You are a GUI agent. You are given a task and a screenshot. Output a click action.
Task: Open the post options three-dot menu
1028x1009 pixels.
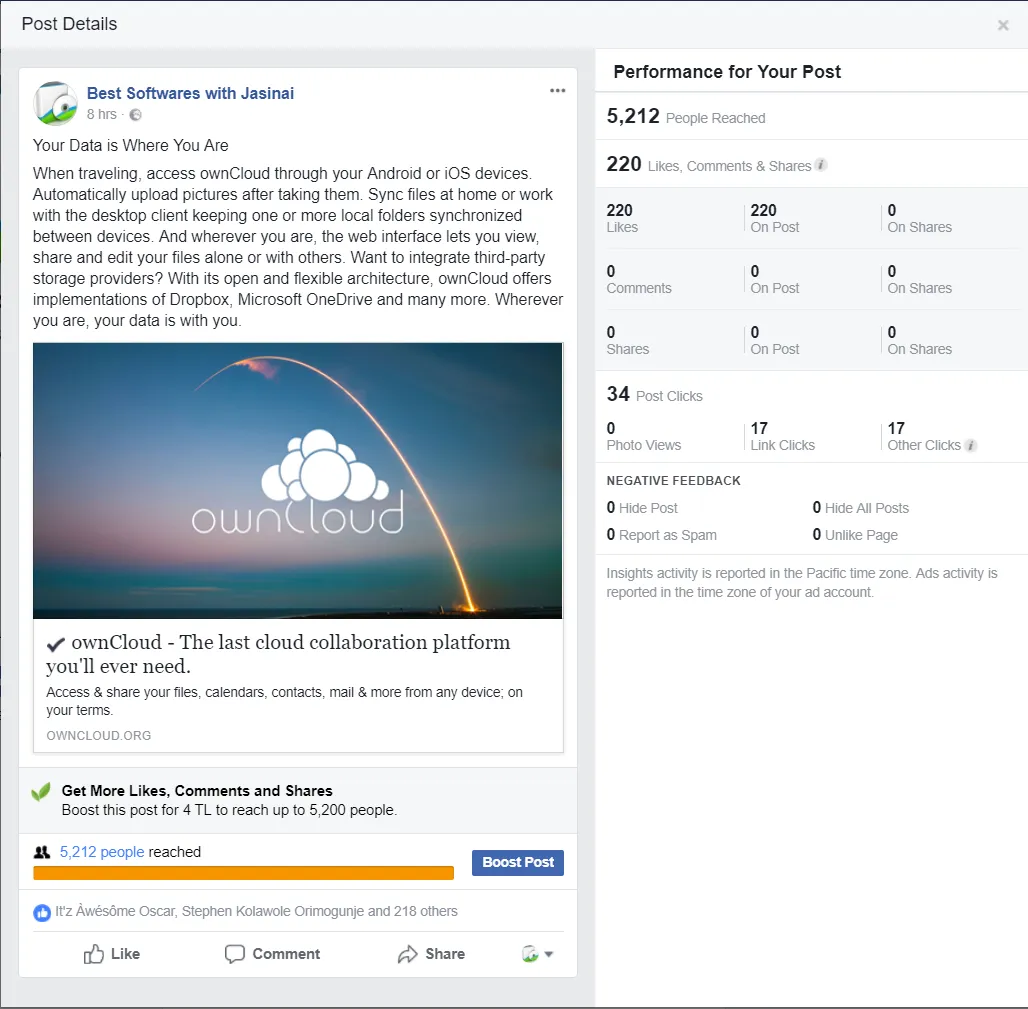click(x=557, y=90)
